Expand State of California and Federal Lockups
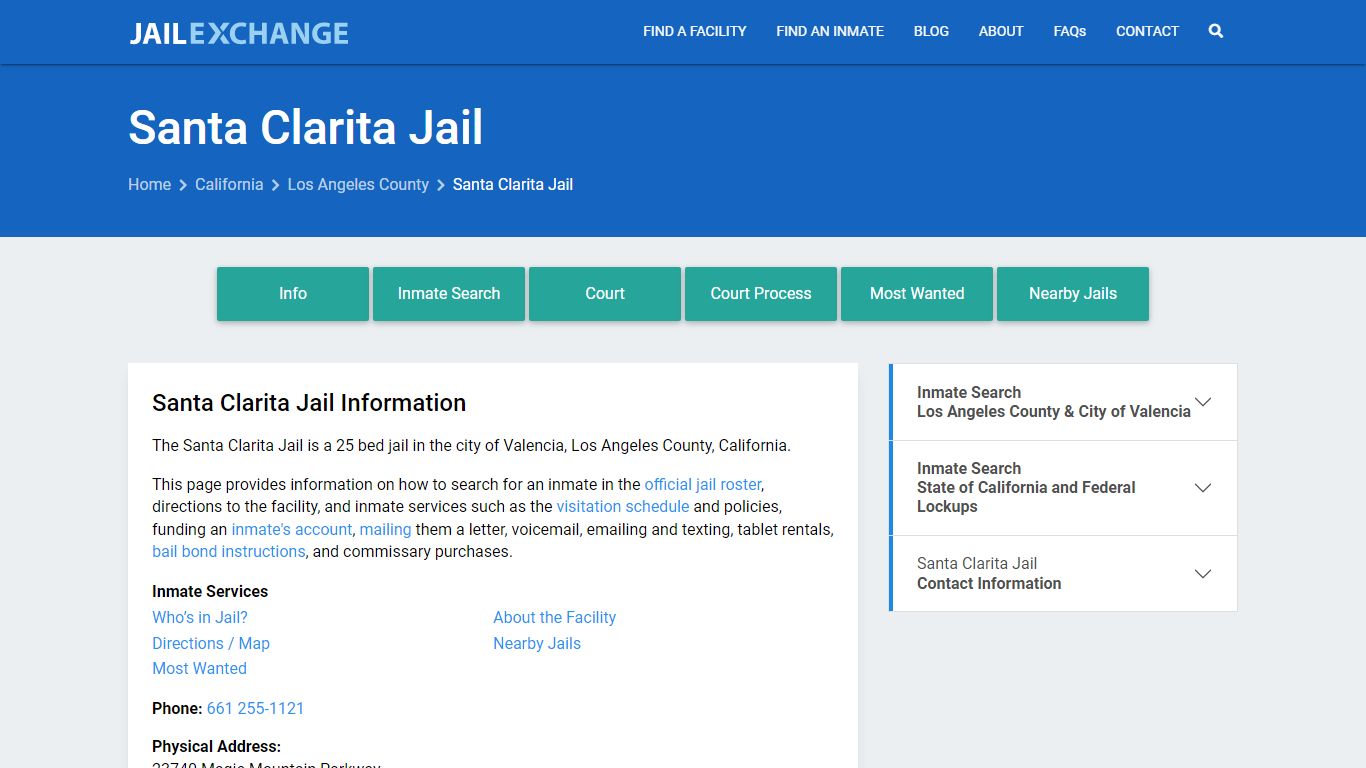 (1064, 488)
